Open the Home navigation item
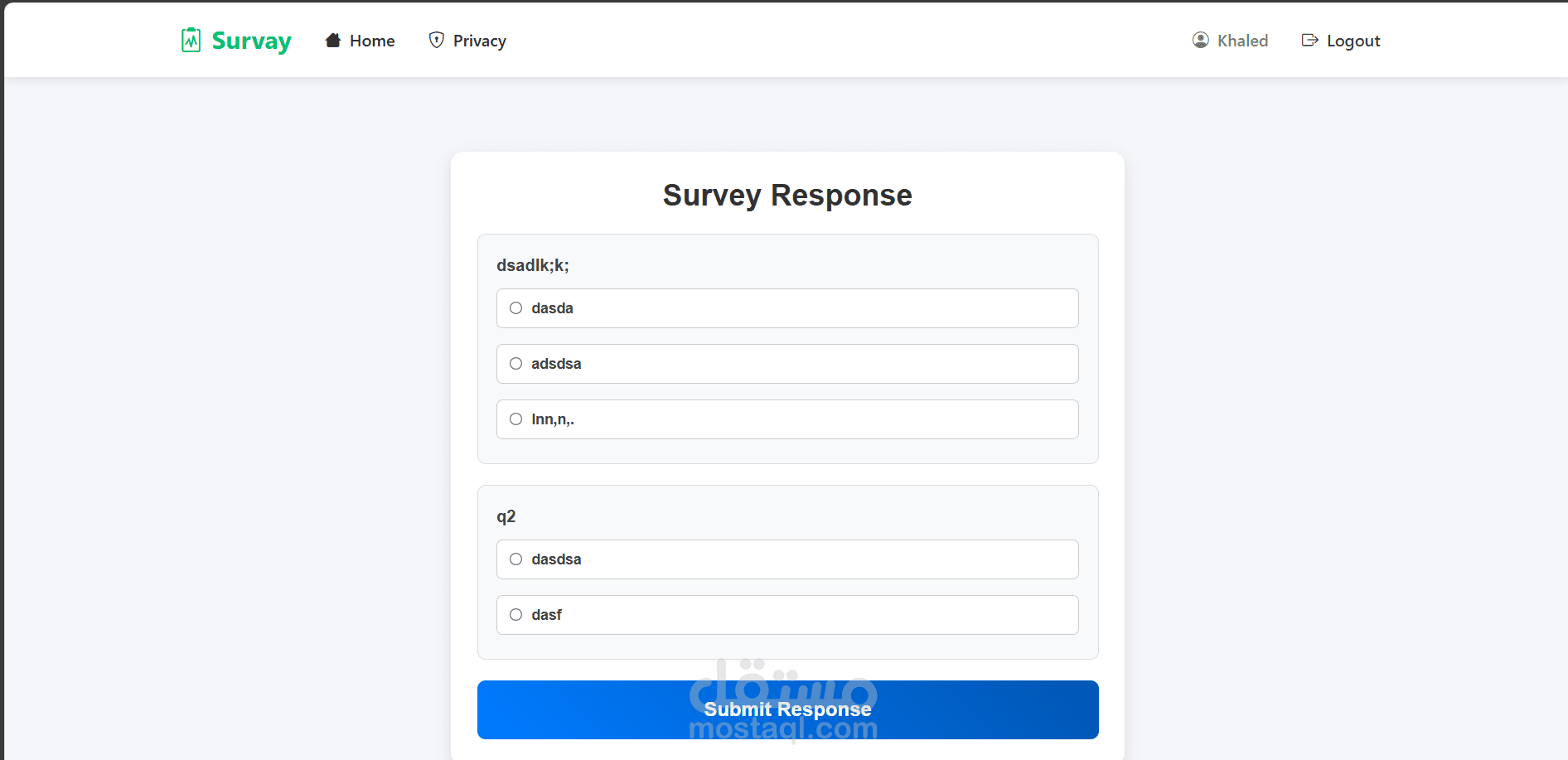Viewport: 1568px width, 760px height. click(360, 41)
